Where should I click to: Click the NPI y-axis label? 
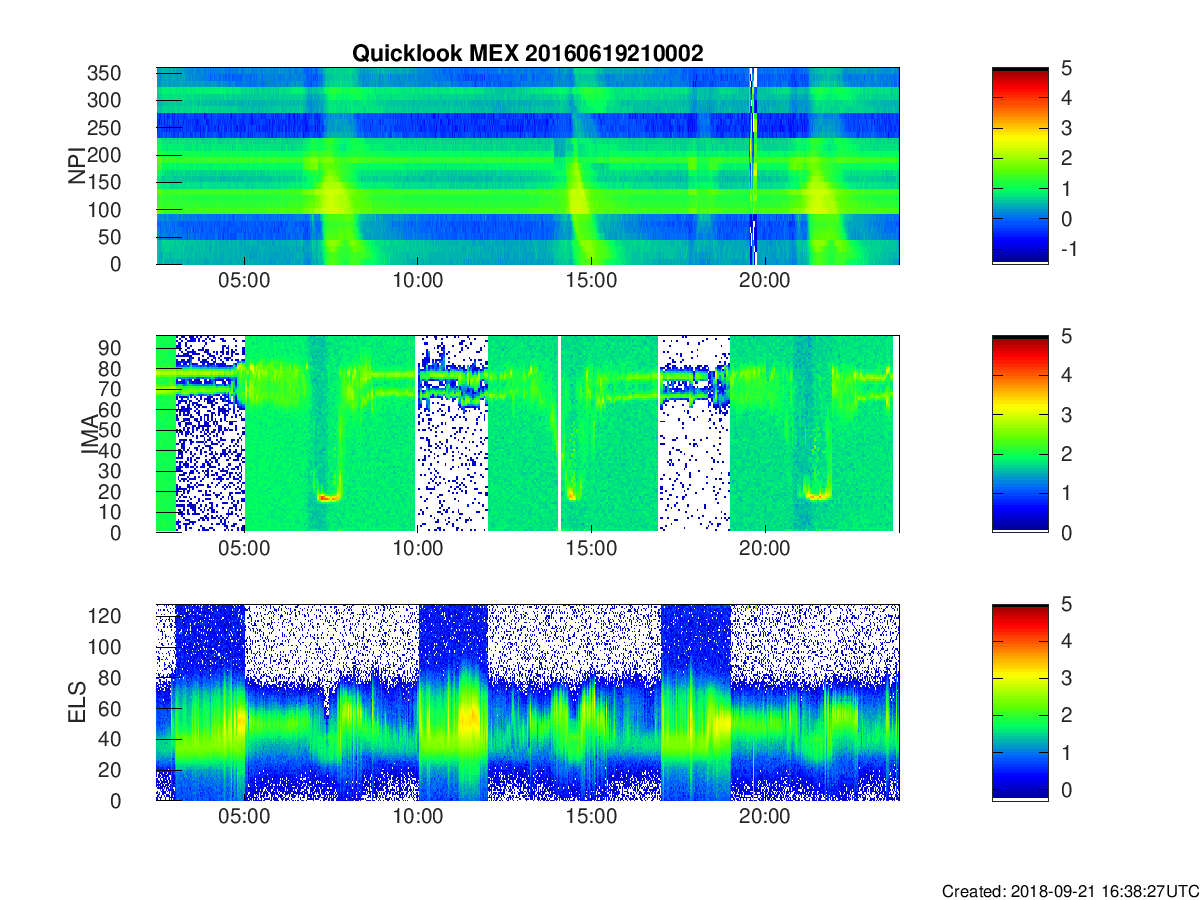pyautogui.click(x=77, y=166)
